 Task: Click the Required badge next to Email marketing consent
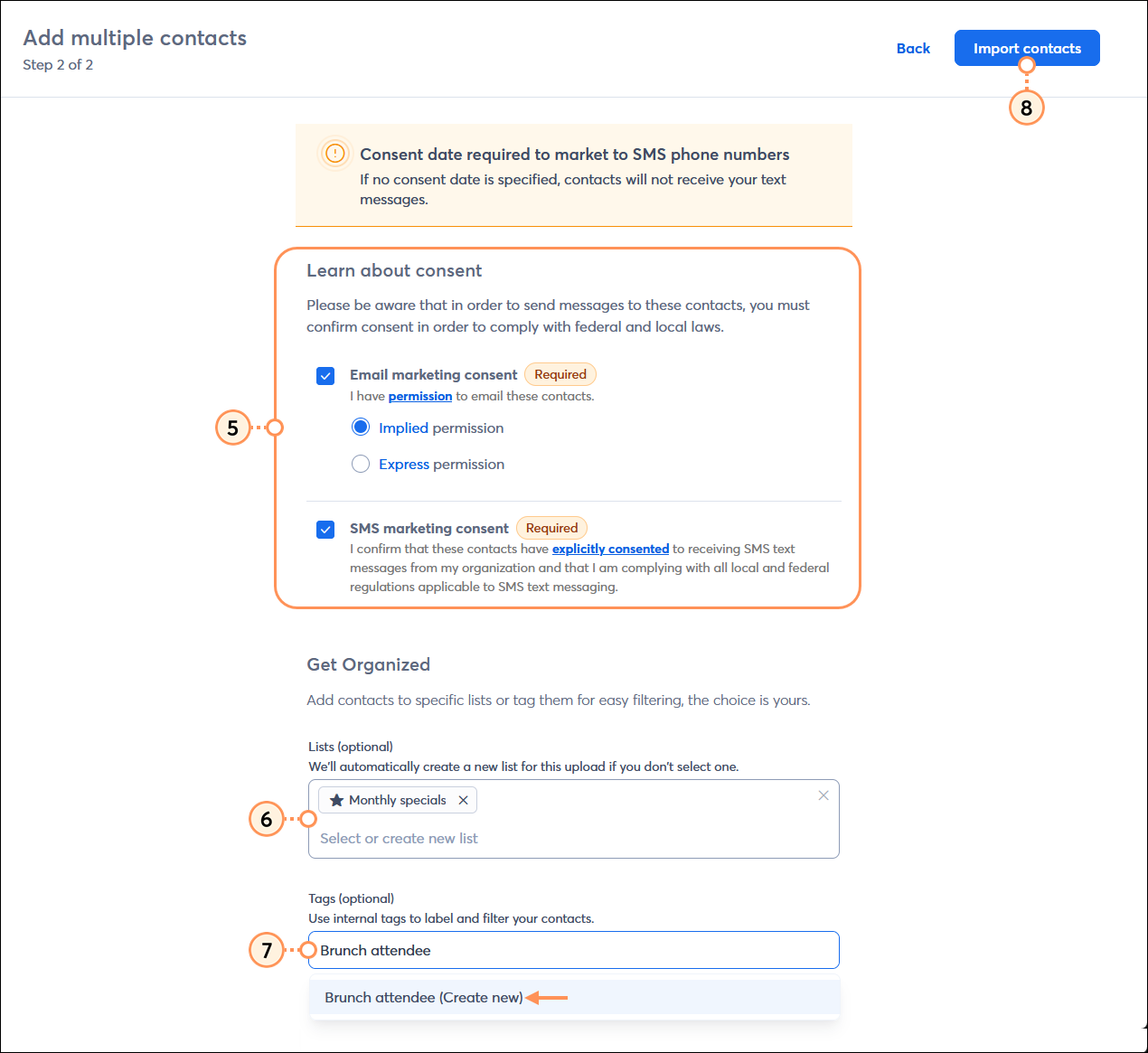coord(560,373)
